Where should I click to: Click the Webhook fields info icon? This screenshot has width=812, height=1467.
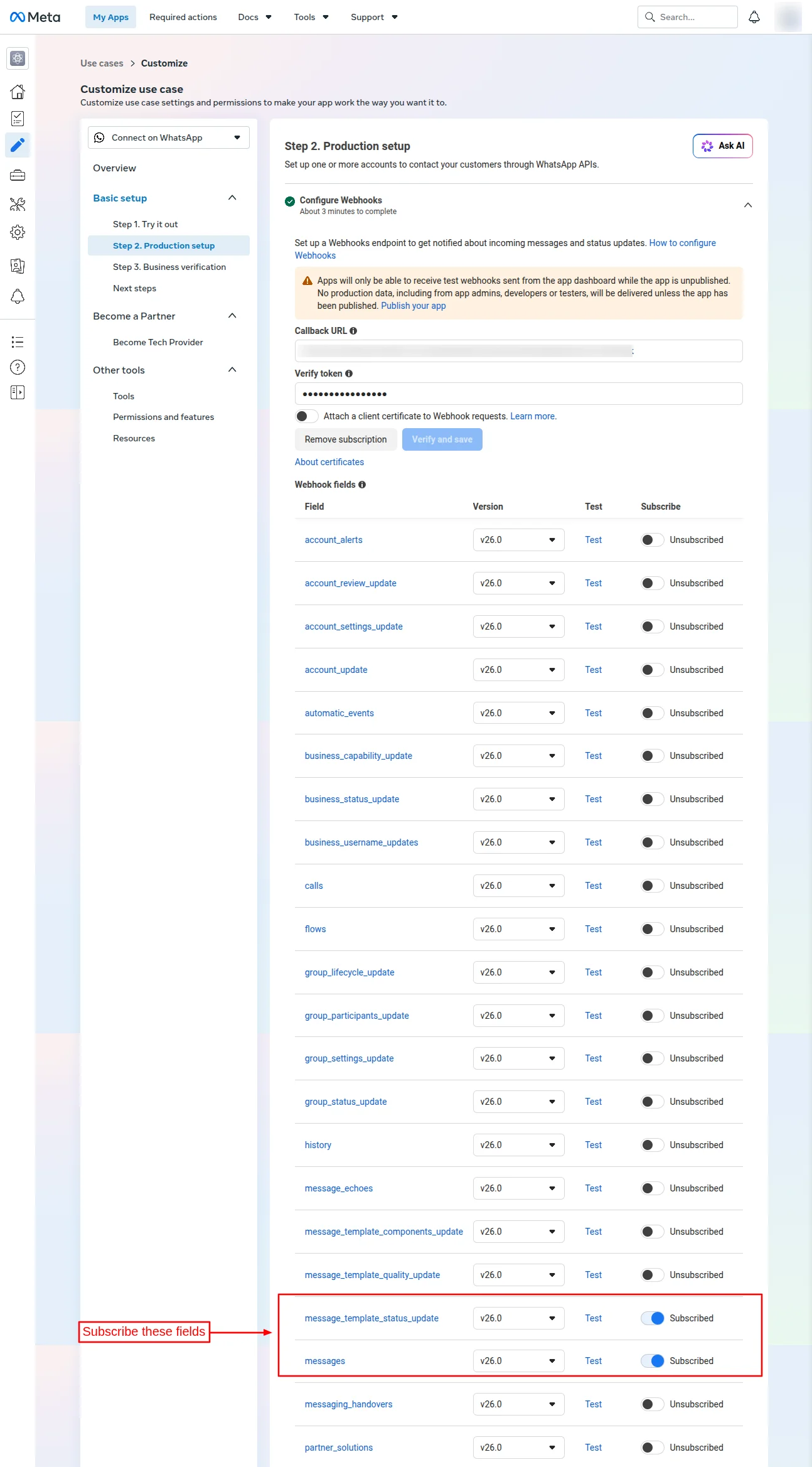click(362, 485)
